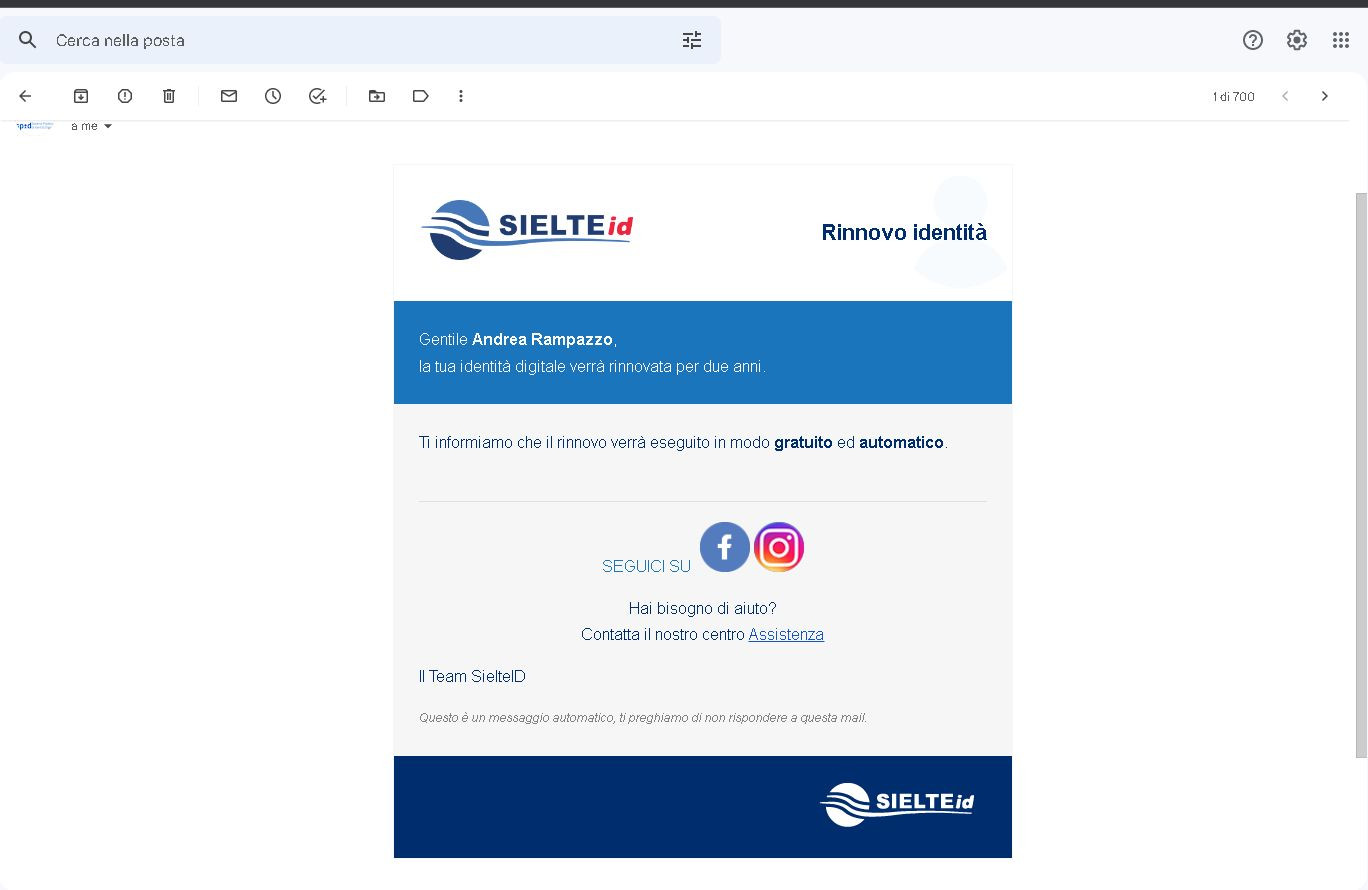Click the "1 di 700" message counter
Screen dimensions: 1368x890
(1233, 96)
